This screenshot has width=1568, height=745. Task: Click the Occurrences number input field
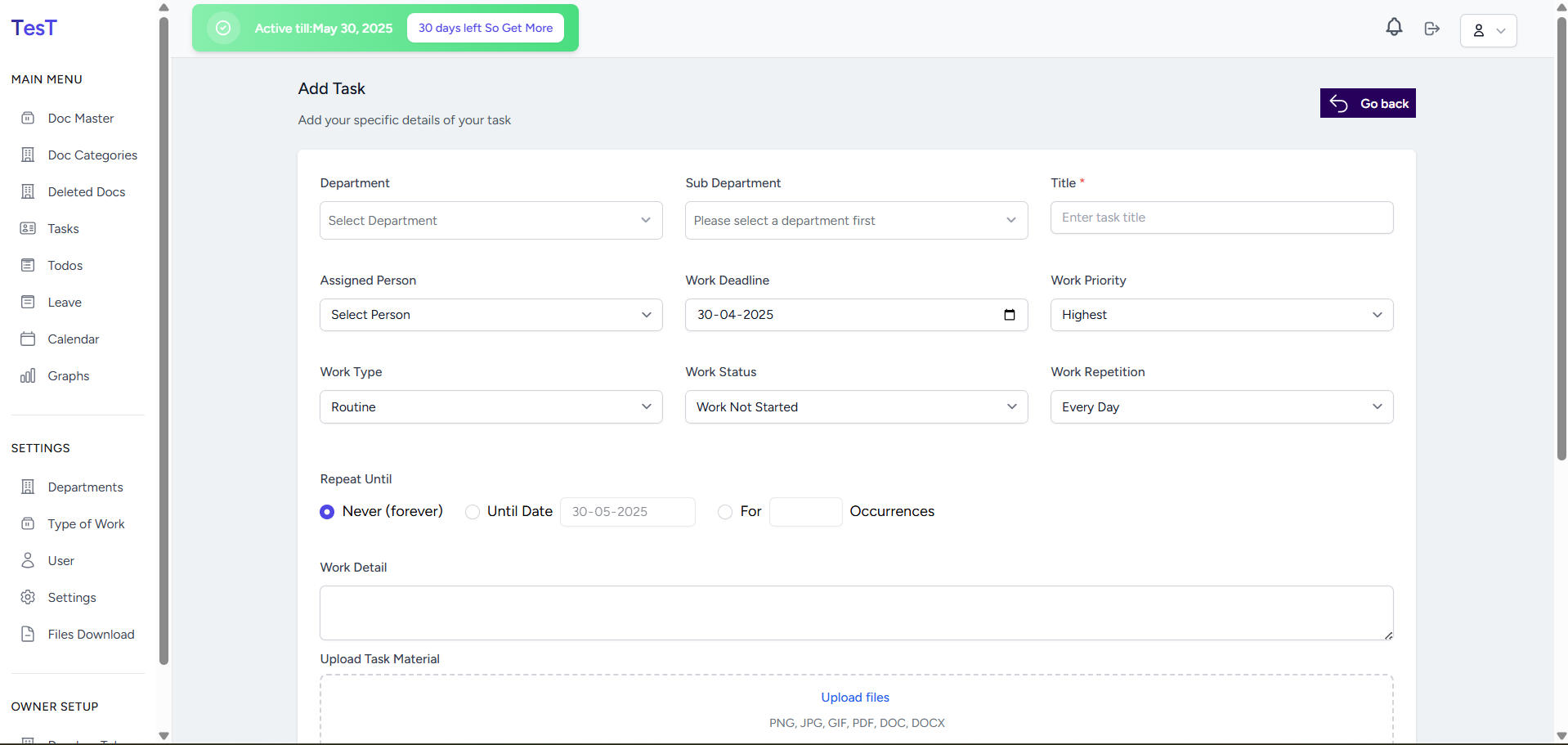(x=806, y=512)
